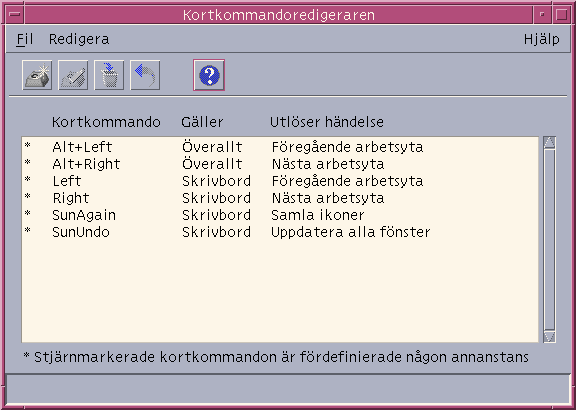The width and height of the screenshot is (576, 410).
Task: Click the vertical scrollbar track
Action: click(550, 239)
